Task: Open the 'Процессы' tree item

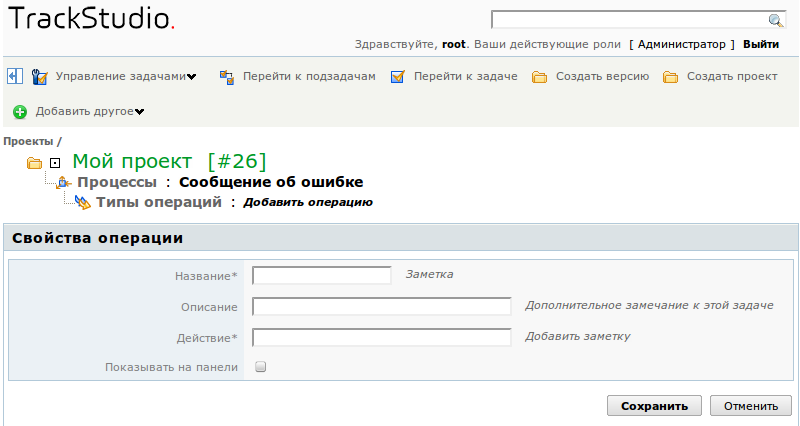Action: [116, 182]
